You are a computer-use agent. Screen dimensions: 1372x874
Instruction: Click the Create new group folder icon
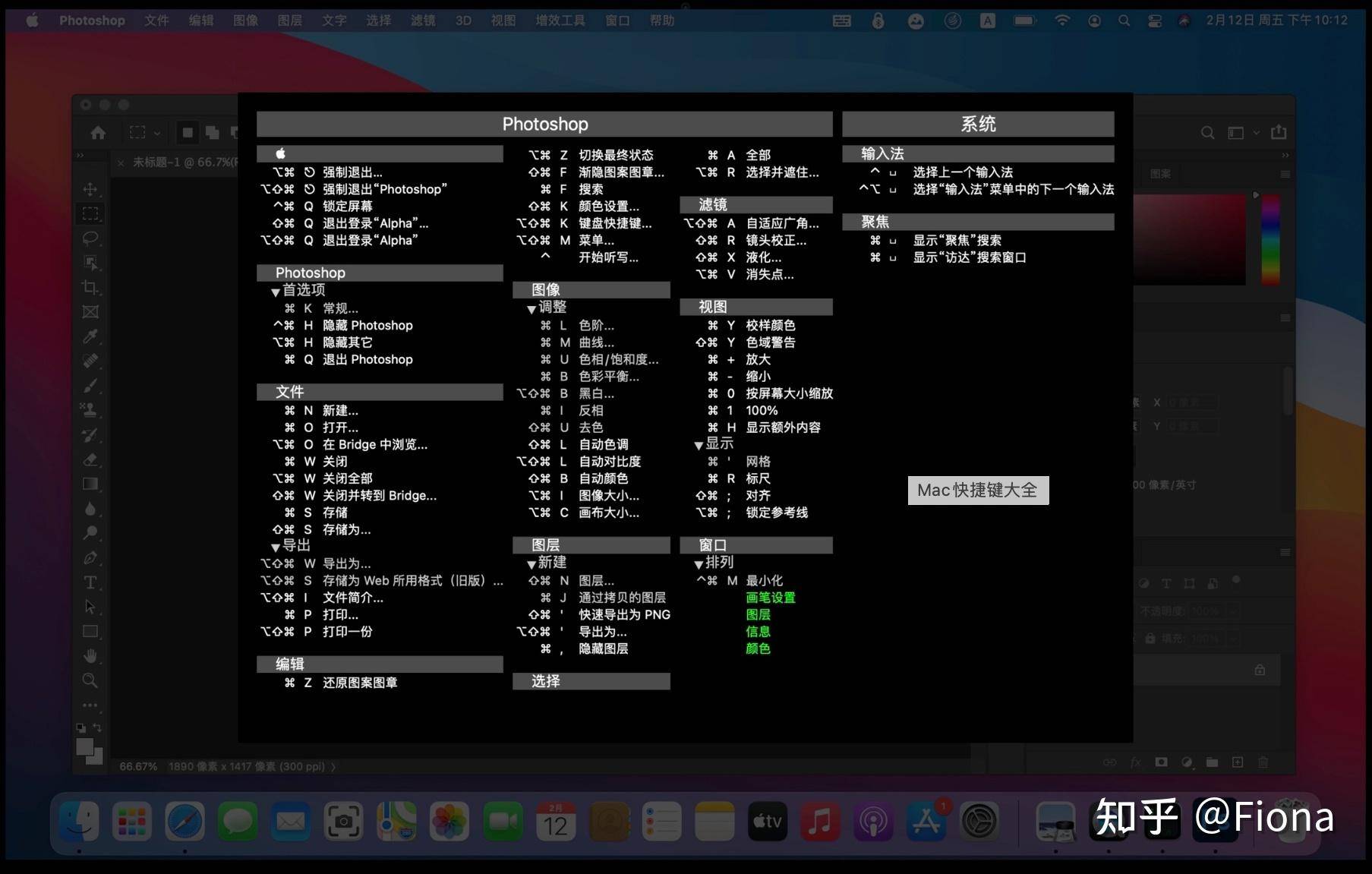(1212, 762)
